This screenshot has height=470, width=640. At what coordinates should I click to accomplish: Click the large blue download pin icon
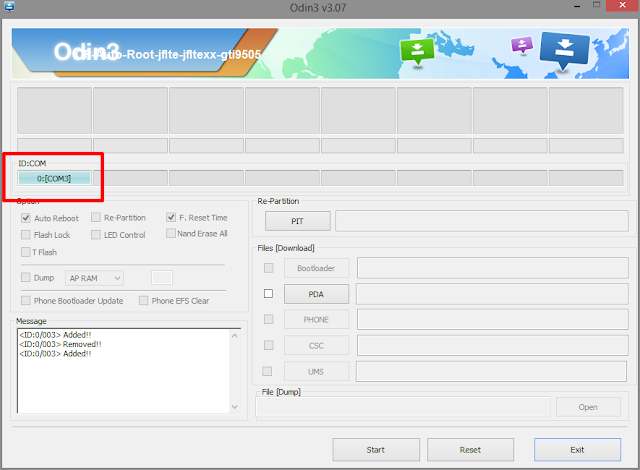click(564, 50)
